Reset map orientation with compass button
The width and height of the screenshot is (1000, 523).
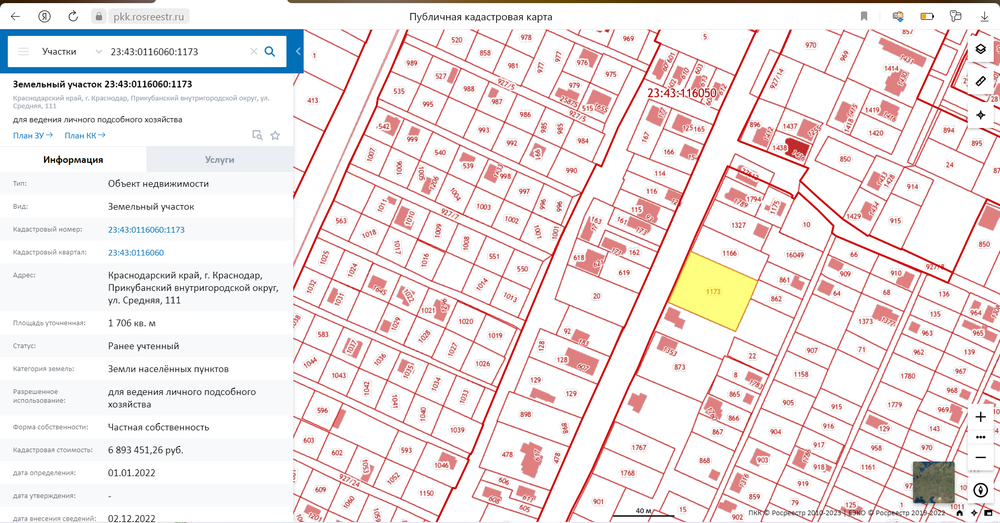pos(980,491)
